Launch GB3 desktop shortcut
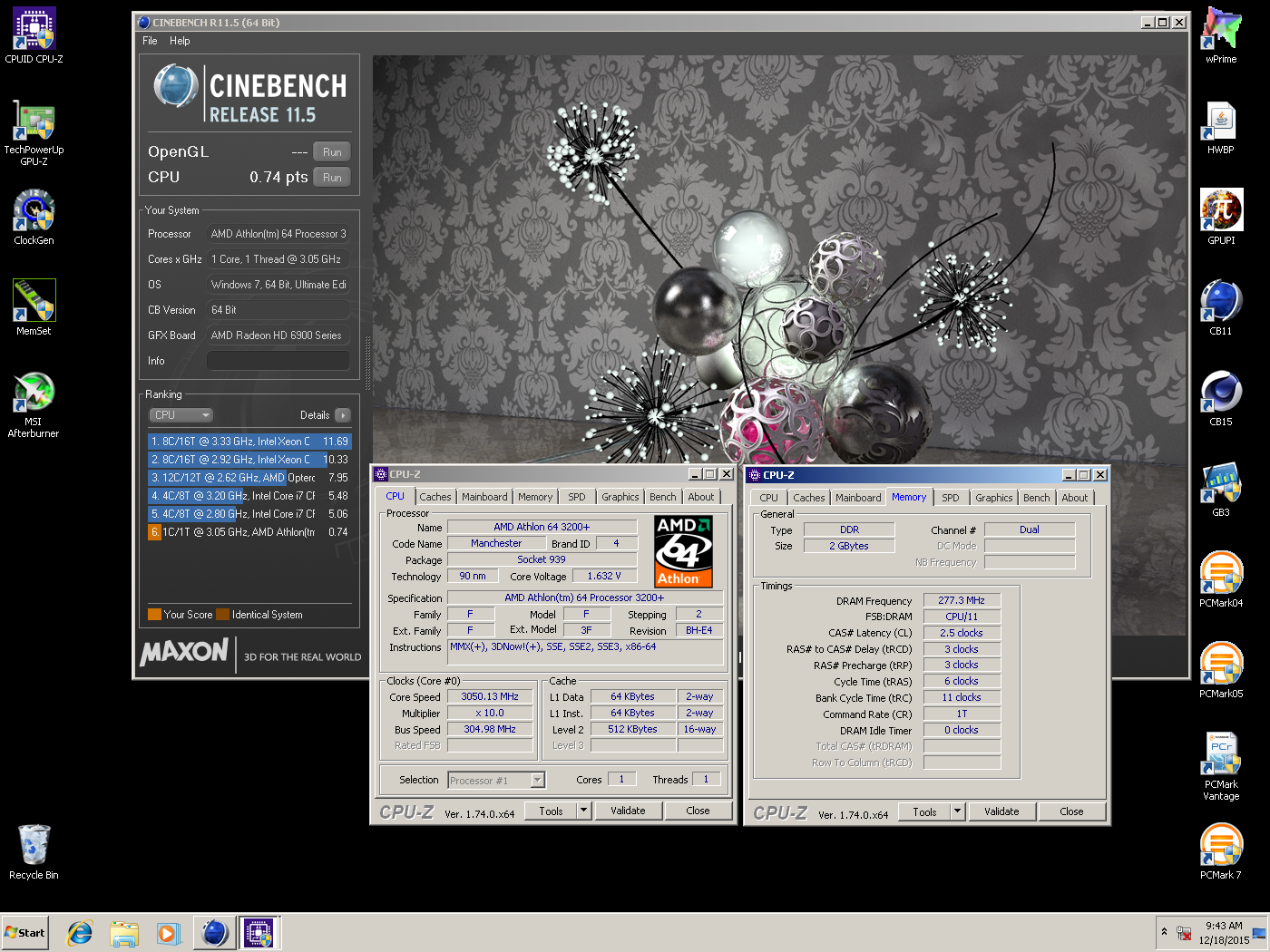Screen dimensions: 1270x952 (1221, 490)
